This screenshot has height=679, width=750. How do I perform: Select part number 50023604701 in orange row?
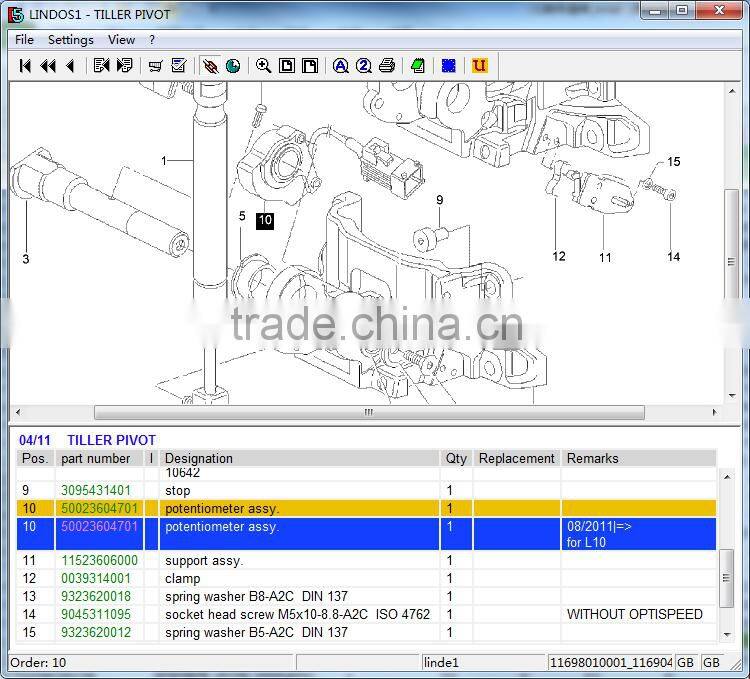99,508
